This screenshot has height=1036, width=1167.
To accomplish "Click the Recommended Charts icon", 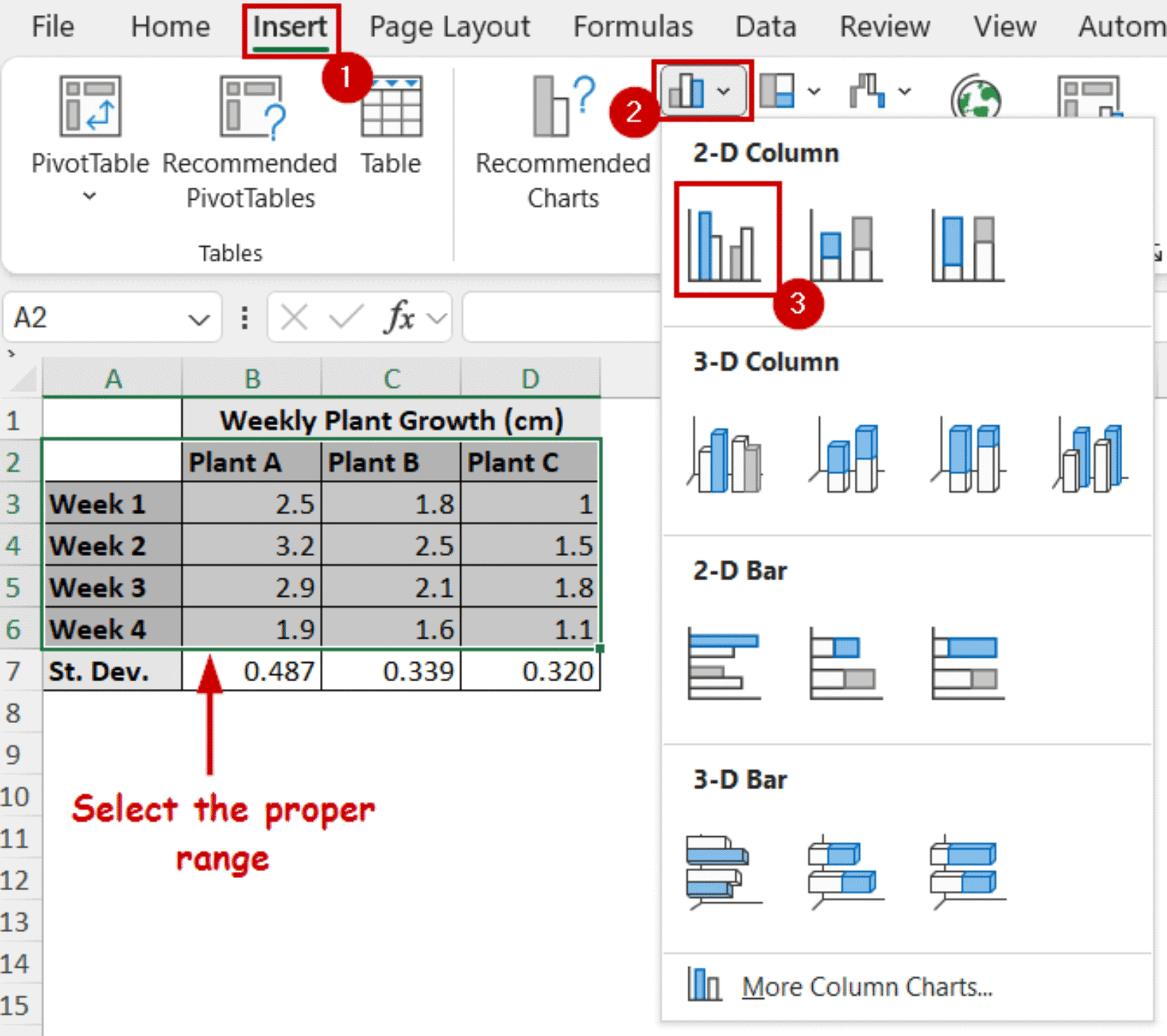I will click(563, 106).
